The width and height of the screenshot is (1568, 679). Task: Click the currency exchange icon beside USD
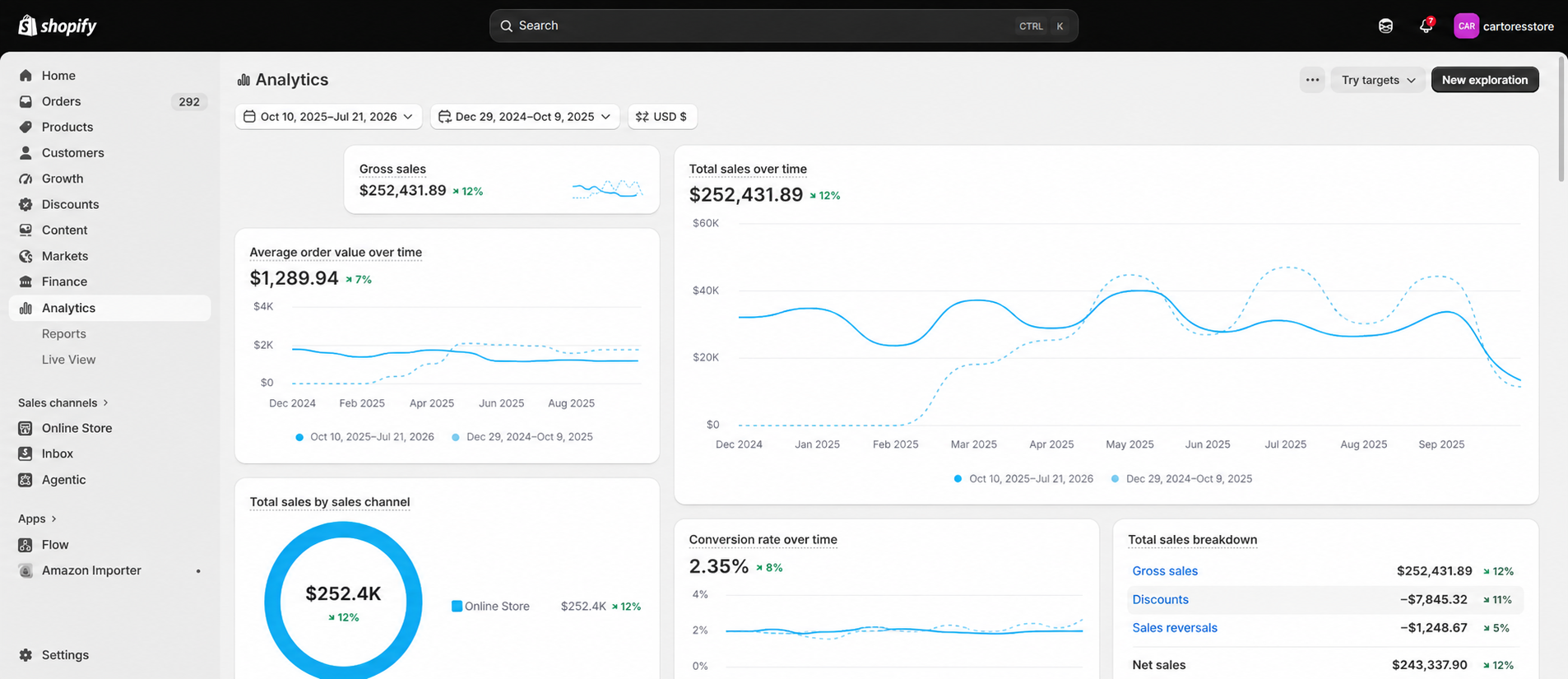643,117
